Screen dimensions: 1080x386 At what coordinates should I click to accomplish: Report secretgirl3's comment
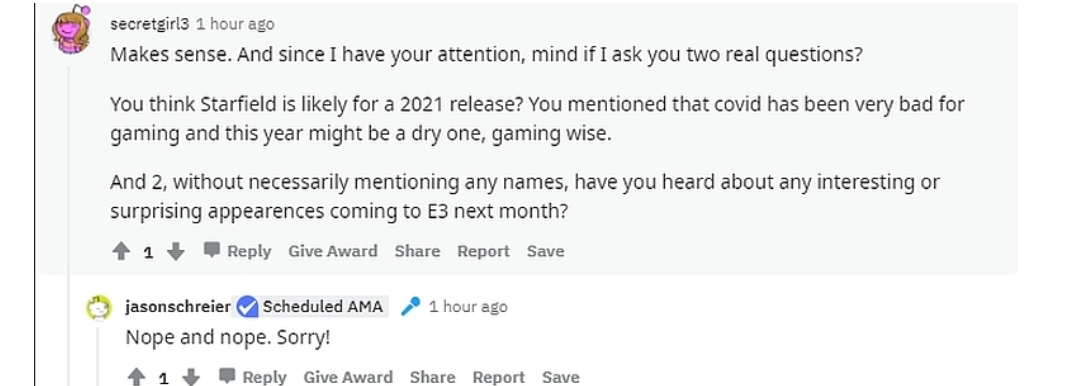pos(484,251)
